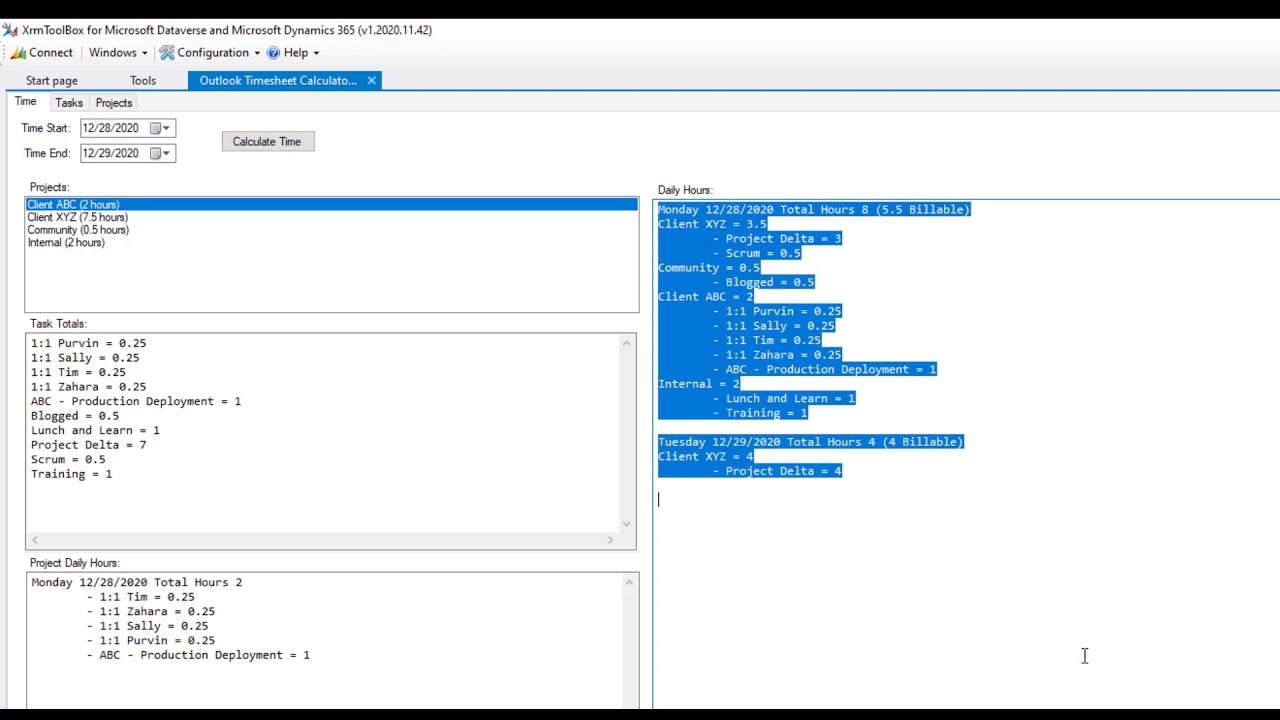
Task: Click Connect in the toolbar
Action: [42, 53]
